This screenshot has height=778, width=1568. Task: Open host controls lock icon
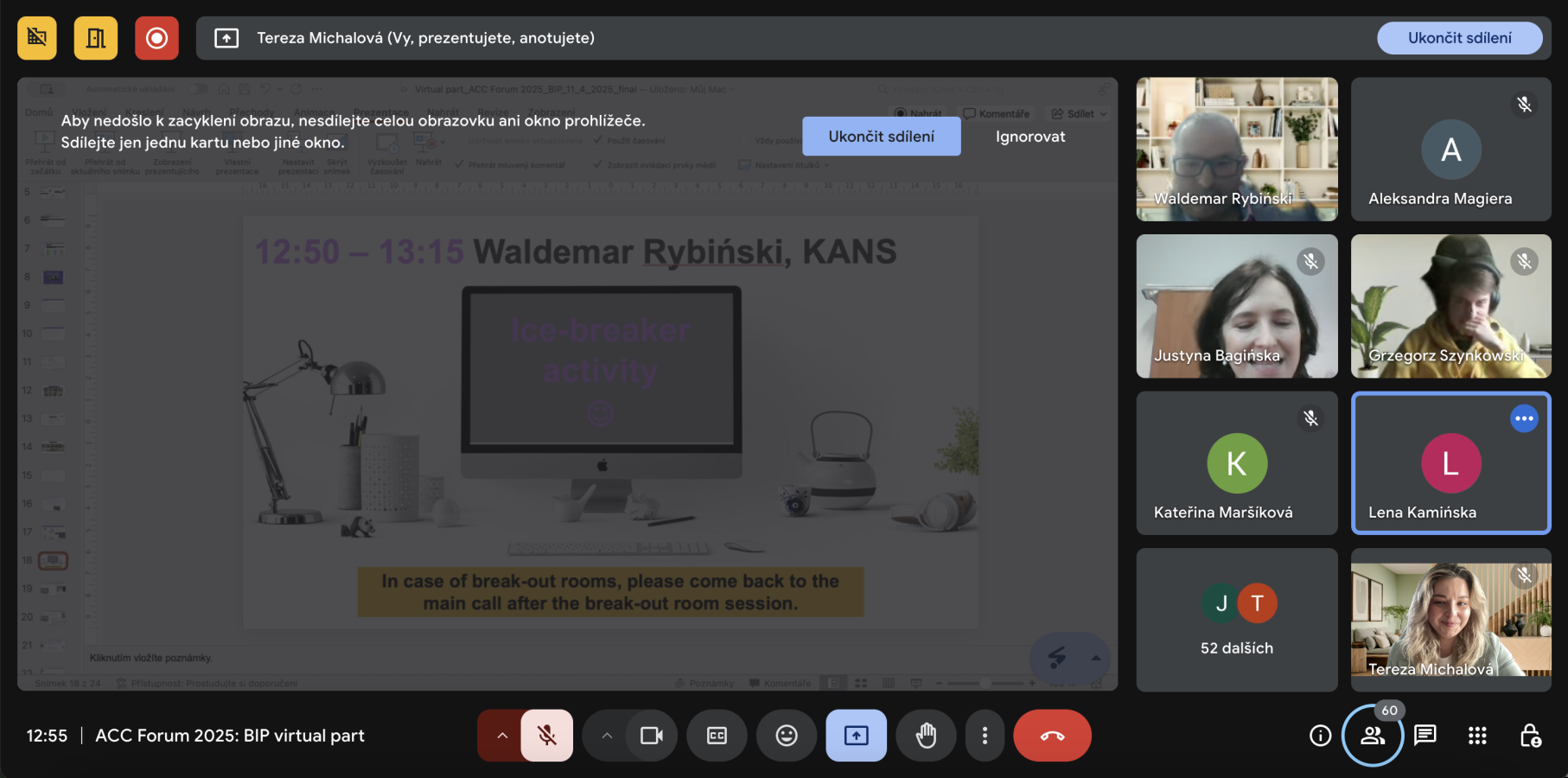(x=1530, y=736)
